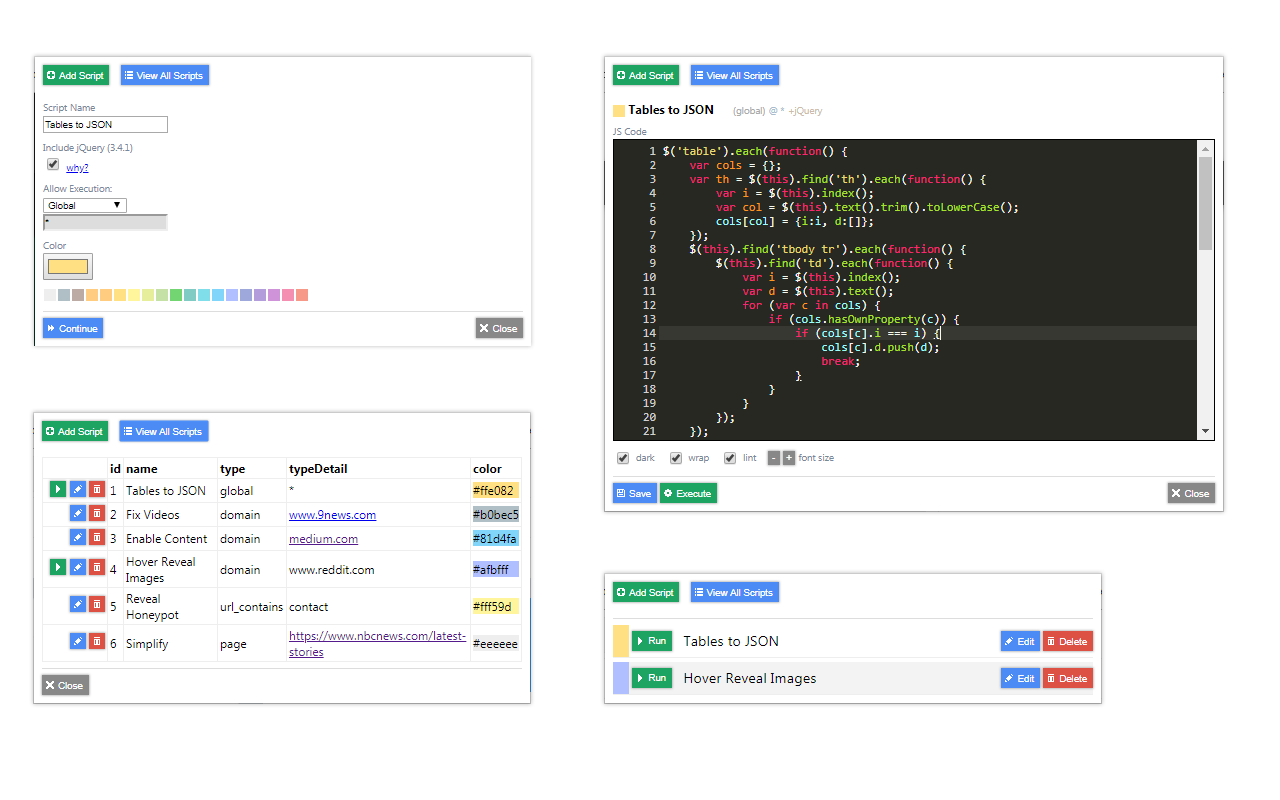Image resolution: width=1280 pixels, height=800 pixels.
Task: Click Add Script above the scripts table
Action: tap(75, 431)
